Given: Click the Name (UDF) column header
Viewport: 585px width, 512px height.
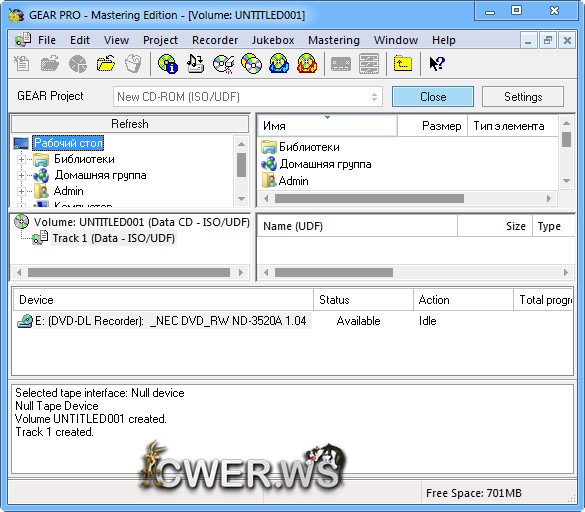Looking at the screenshot, I should point(357,226).
